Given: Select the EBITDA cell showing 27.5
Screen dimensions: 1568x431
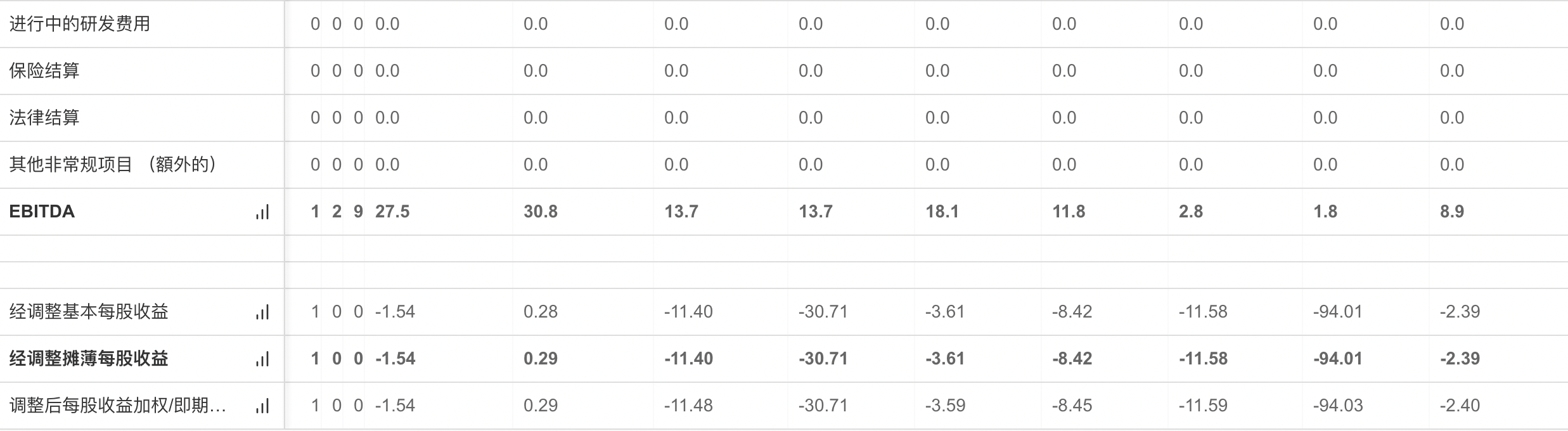Looking at the screenshot, I should [x=392, y=212].
